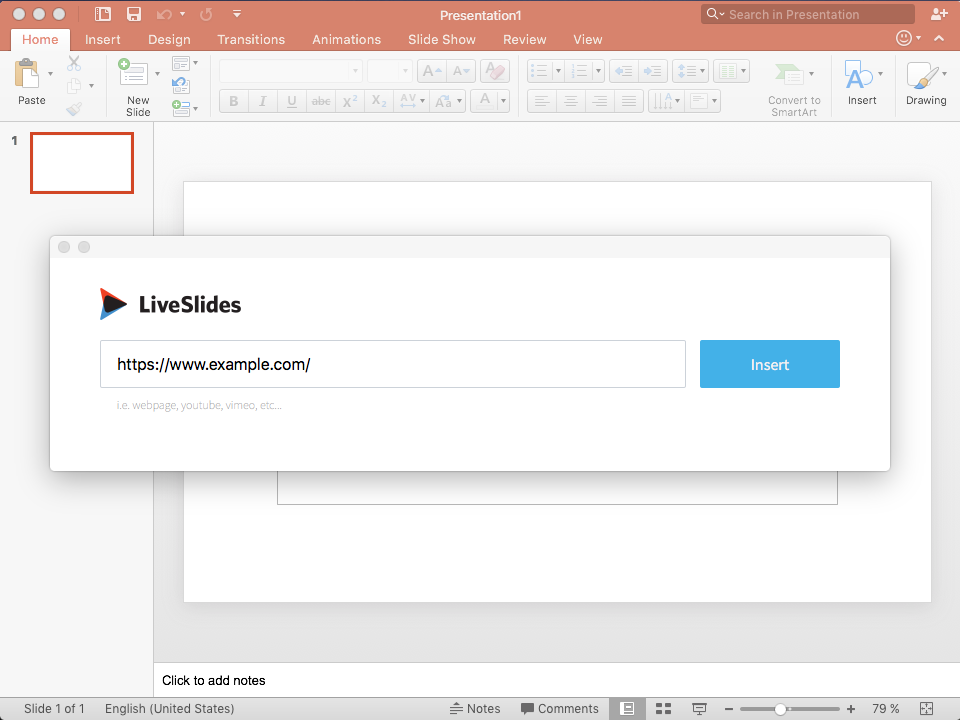Click the Notes button in status bar

[x=475, y=708]
